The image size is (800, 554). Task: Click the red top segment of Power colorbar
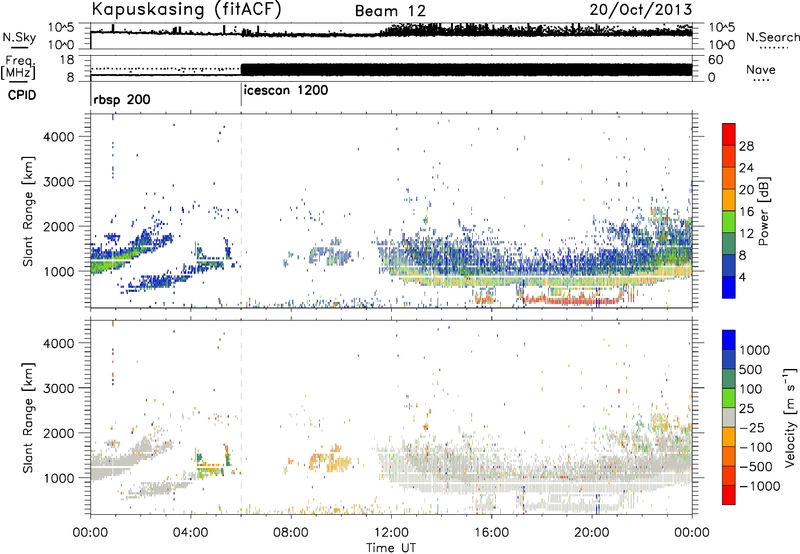click(729, 135)
